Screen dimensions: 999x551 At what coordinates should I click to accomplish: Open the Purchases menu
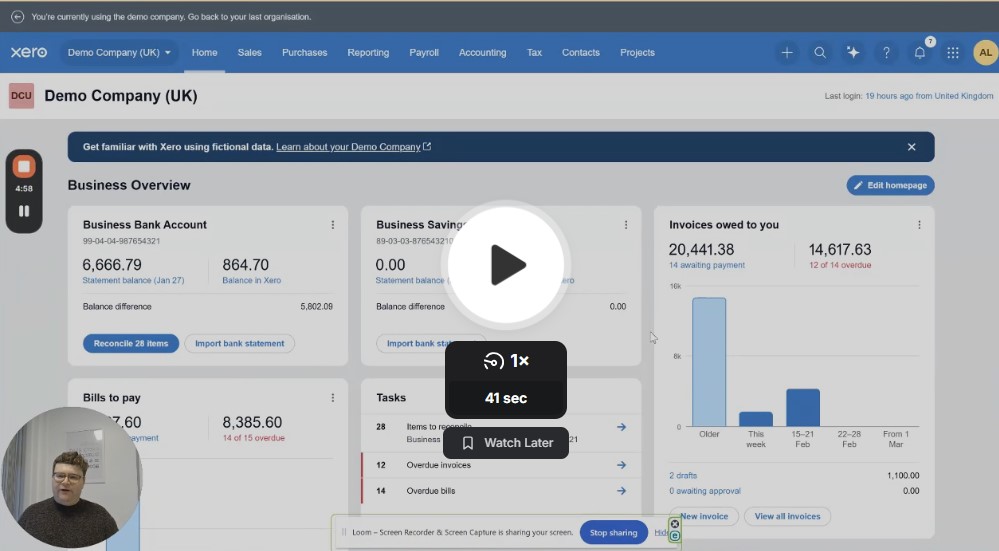click(305, 53)
